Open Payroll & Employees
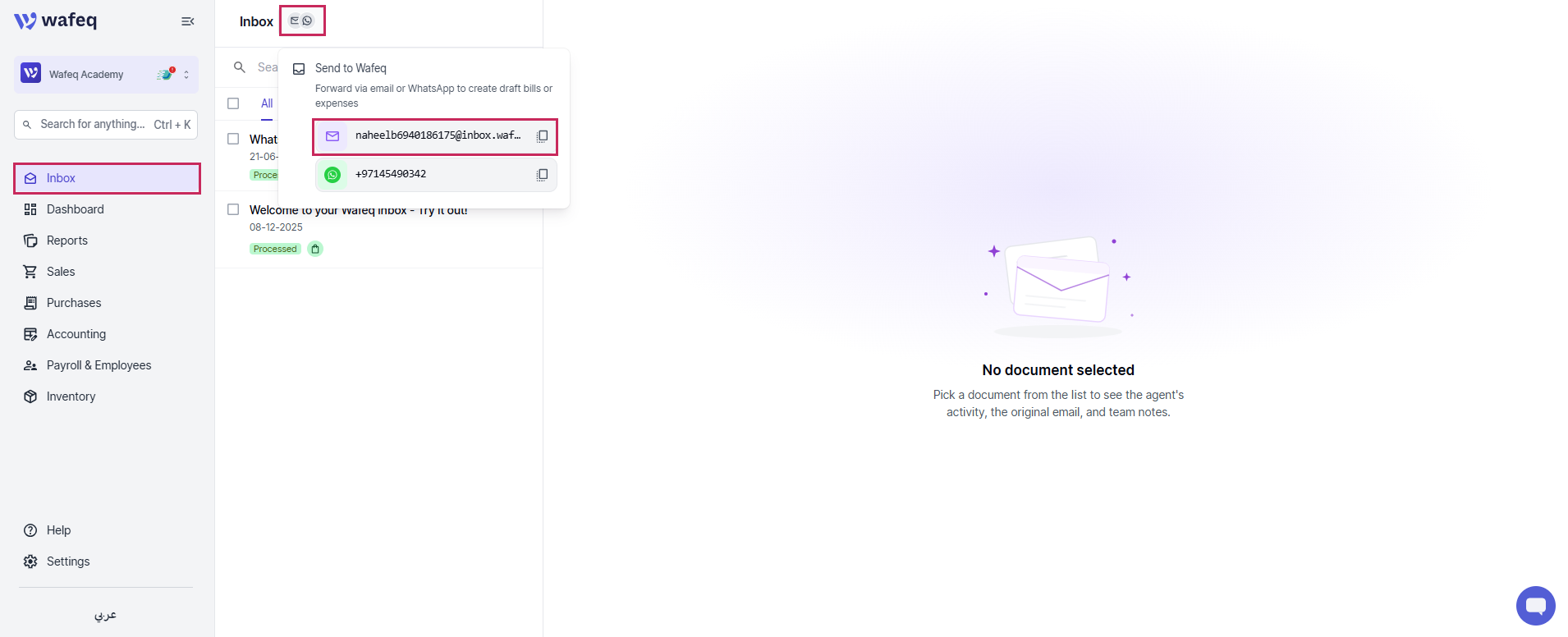The image size is (1568, 637). click(x=99, y=365)
